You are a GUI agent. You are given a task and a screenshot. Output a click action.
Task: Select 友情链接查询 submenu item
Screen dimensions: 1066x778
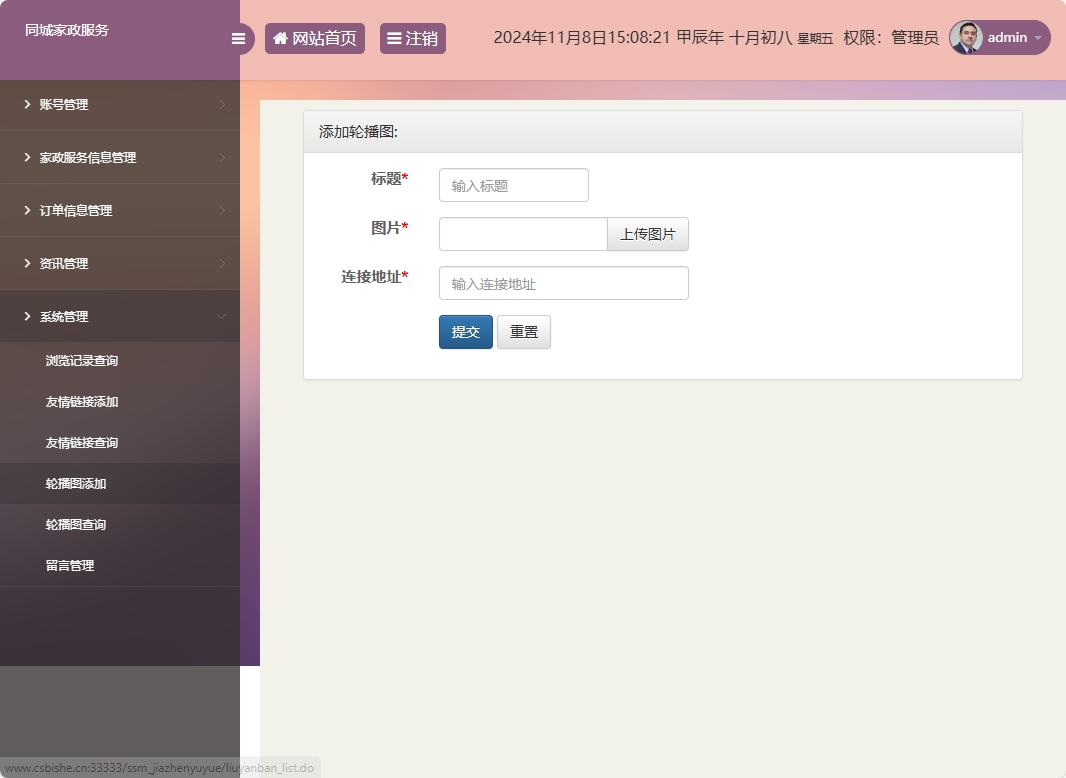pyautogui.click(x=120, y=443)
